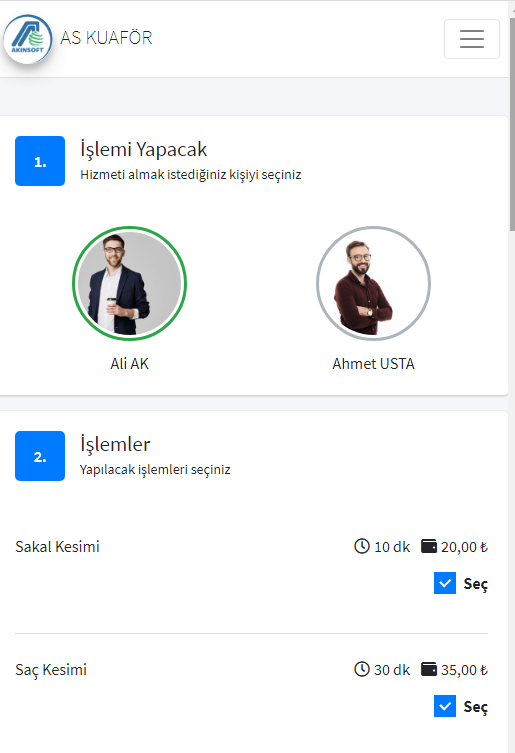
Task: Click the Saç Kesimi service name
Action: pyautogui.click(x=51, y=670)
